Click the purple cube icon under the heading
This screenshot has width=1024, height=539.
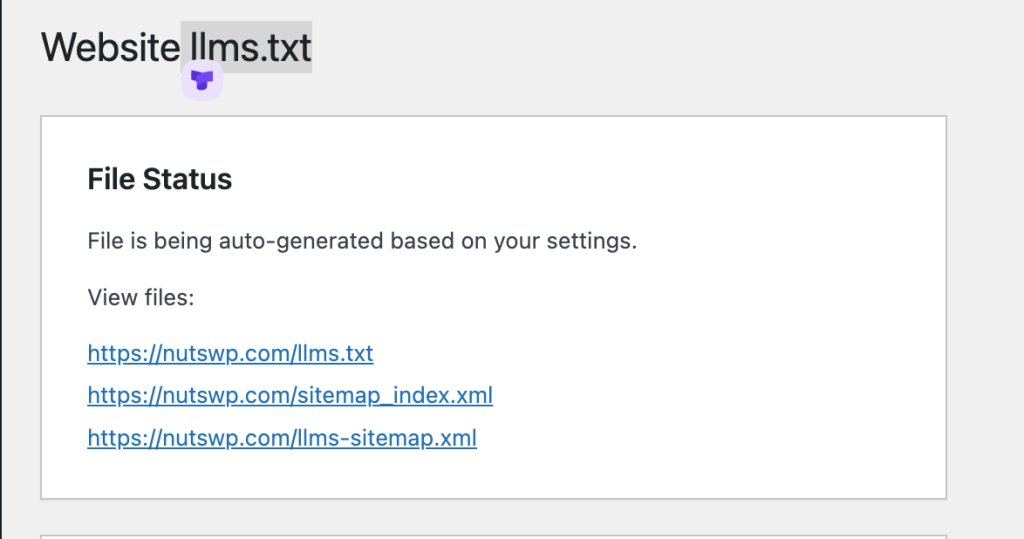[202, 80]
